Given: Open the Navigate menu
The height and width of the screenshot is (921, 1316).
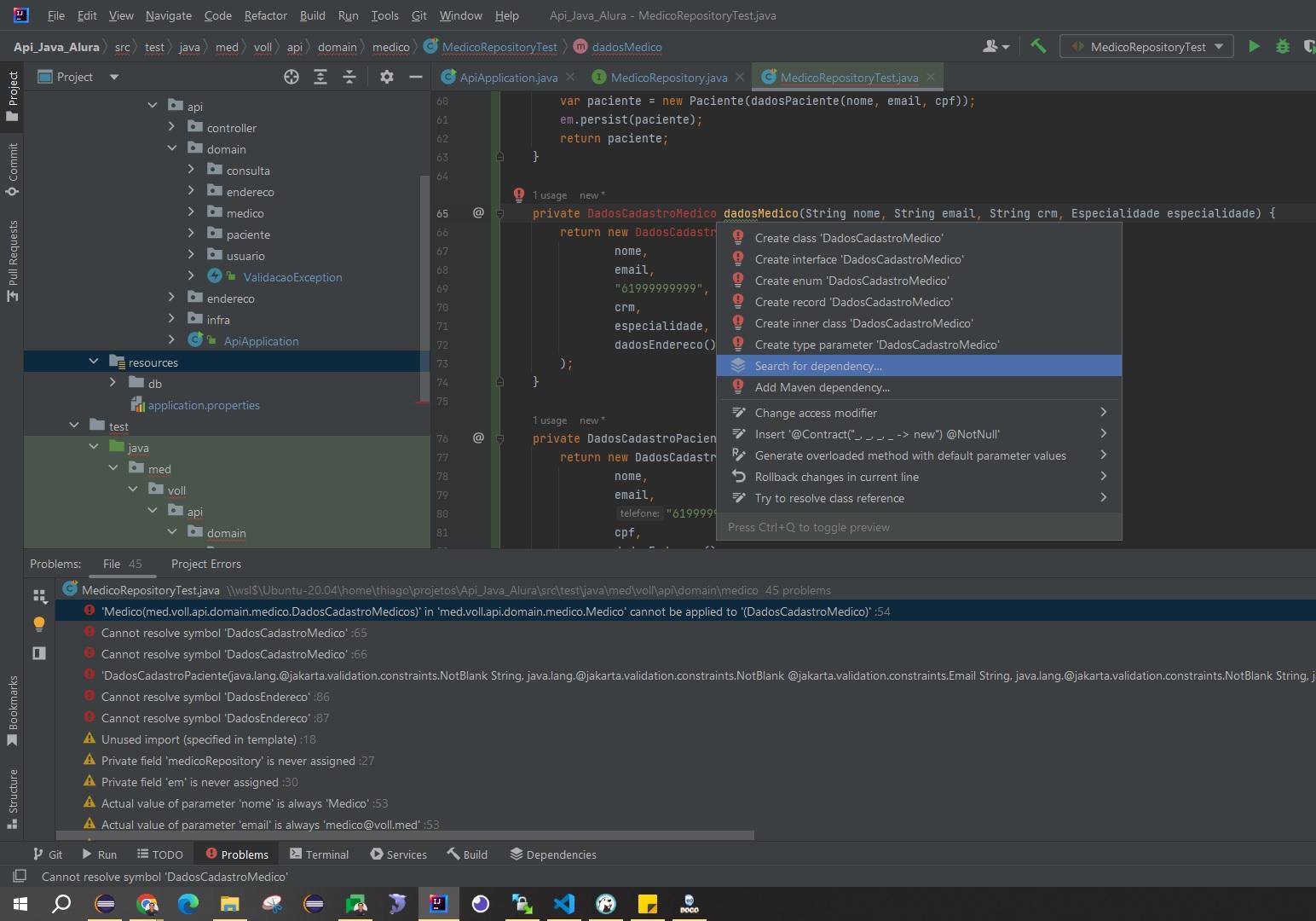Looking at the screenshot, I should coord(168,15).
